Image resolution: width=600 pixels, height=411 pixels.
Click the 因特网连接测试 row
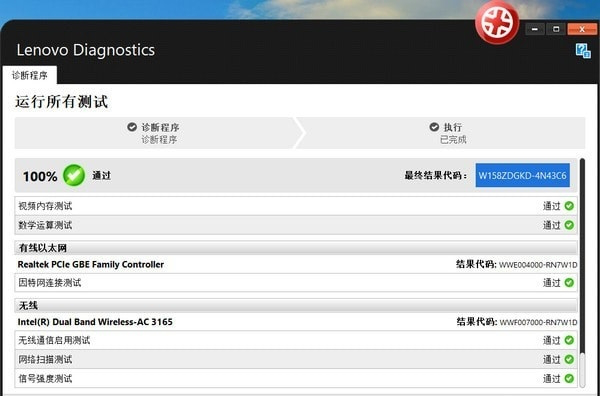(296, 283)
